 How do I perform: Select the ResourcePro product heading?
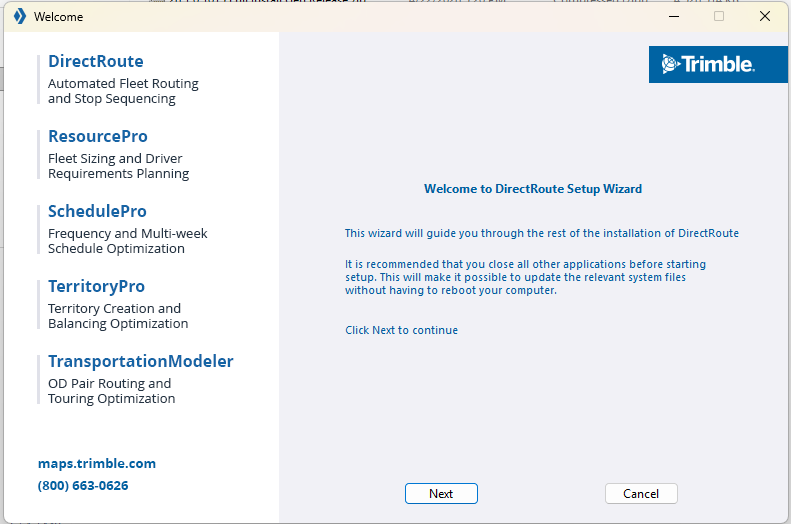pos(98,136)
